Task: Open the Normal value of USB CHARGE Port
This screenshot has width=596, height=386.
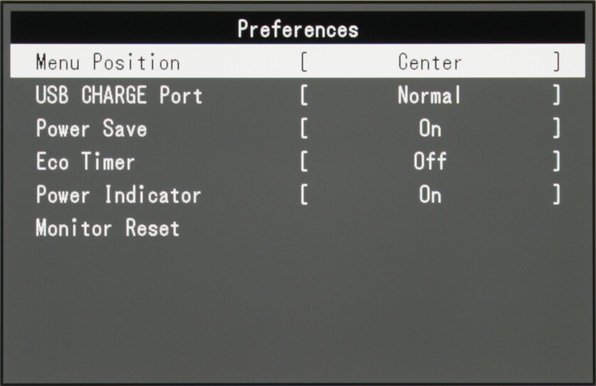Action: (x=429, y=95)
